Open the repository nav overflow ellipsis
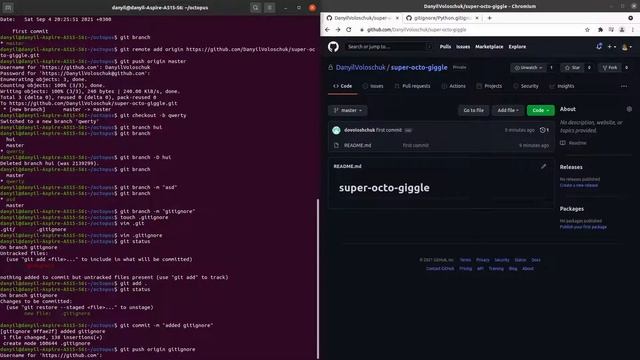This screenshot has height=360, width=640. (x=624, y=86)
